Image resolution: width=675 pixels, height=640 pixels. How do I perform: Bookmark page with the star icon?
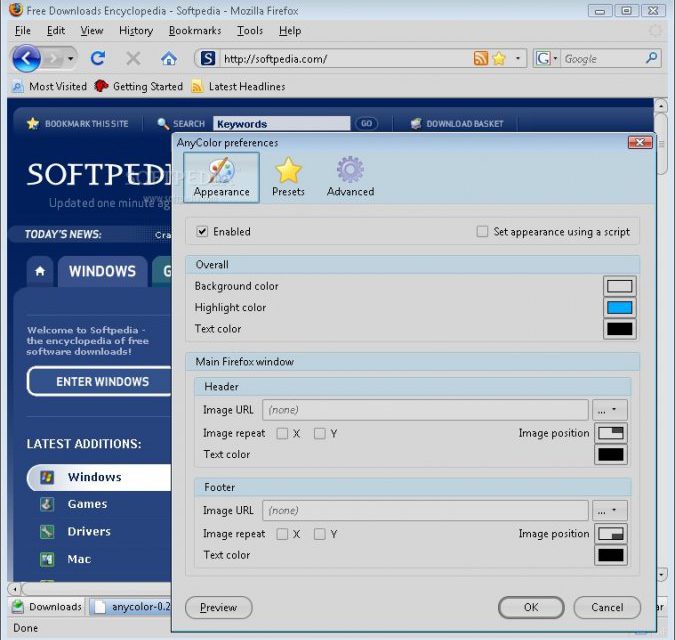point(499,59)
